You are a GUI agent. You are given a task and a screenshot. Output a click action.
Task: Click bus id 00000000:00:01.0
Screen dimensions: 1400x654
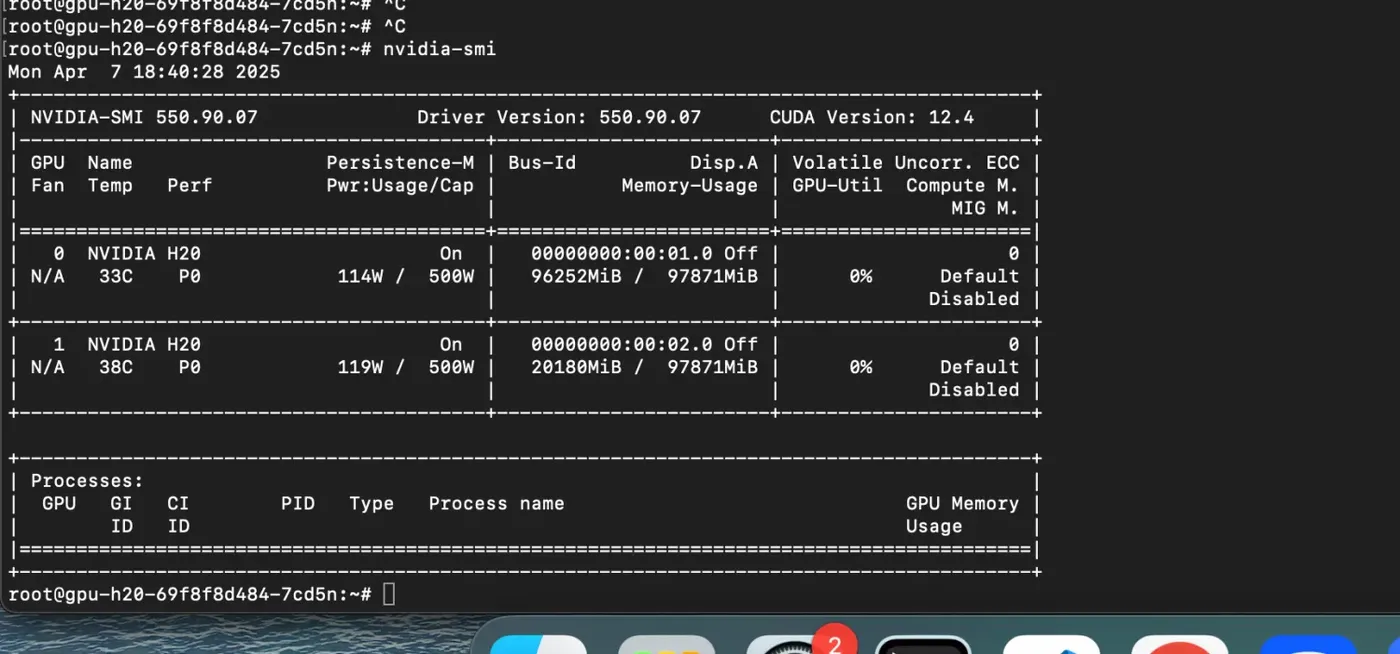point(622,254)
